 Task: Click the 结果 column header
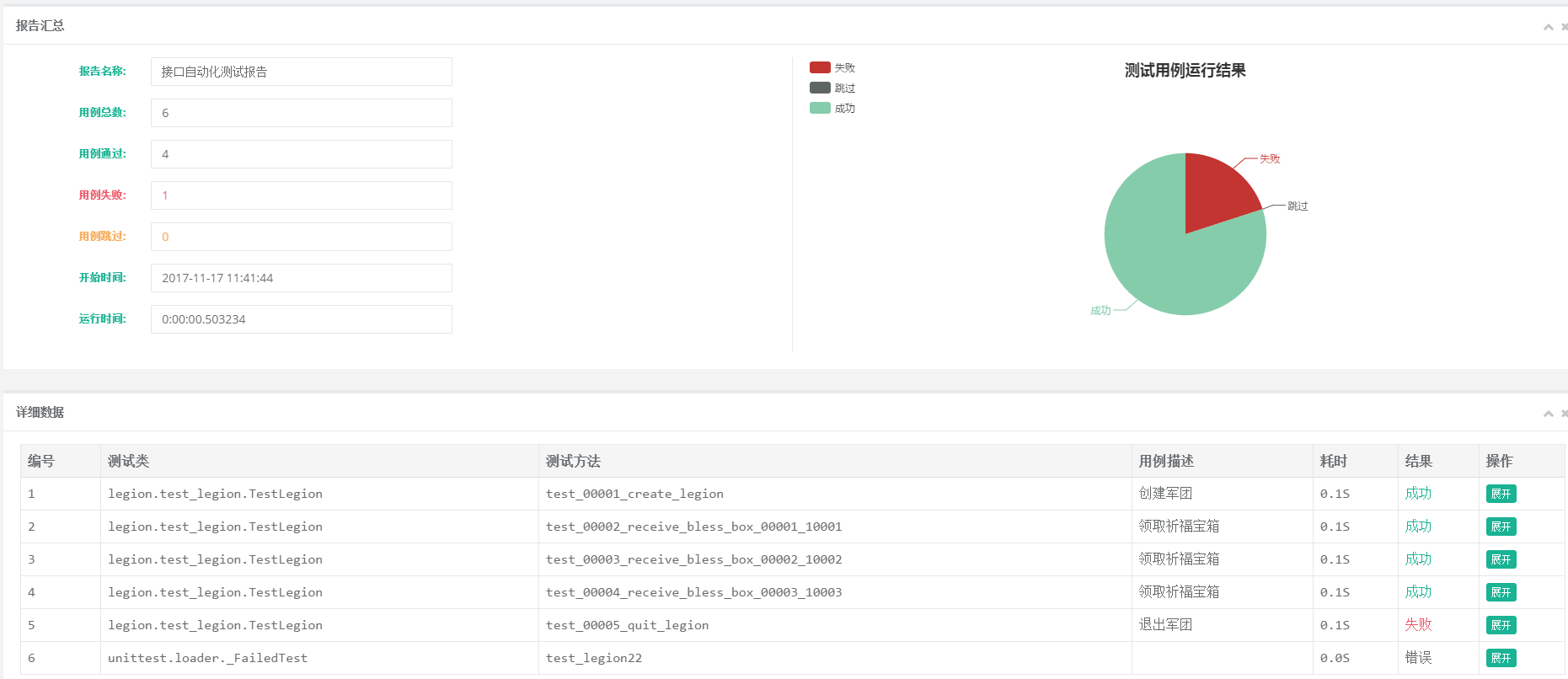(1438, 461)
